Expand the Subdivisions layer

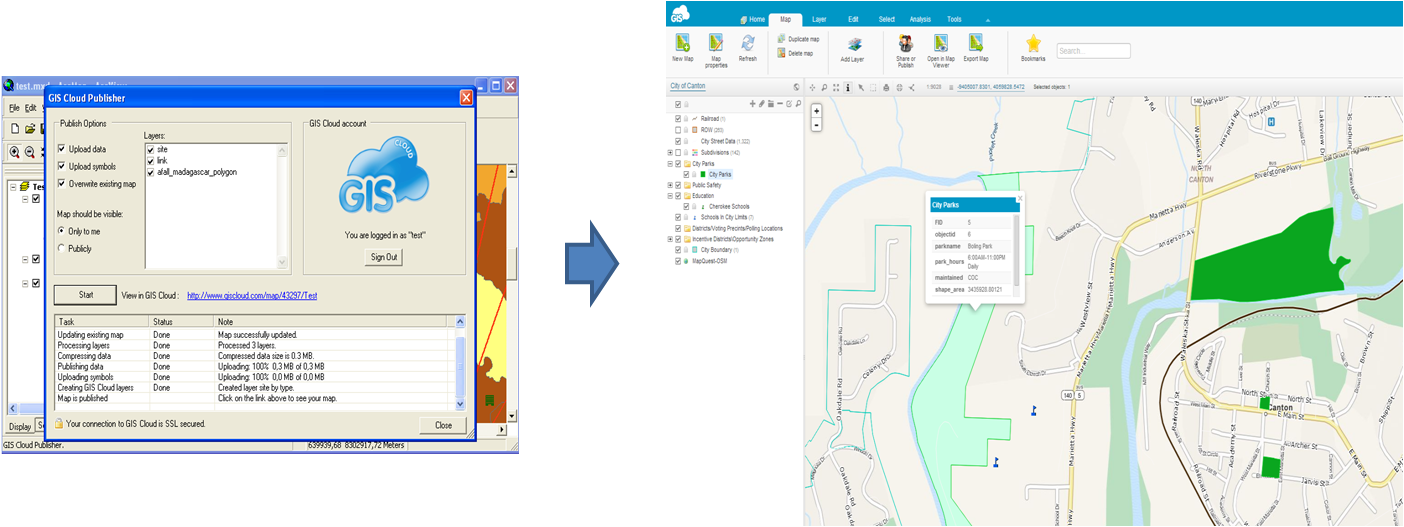click(x=670, y=152)
